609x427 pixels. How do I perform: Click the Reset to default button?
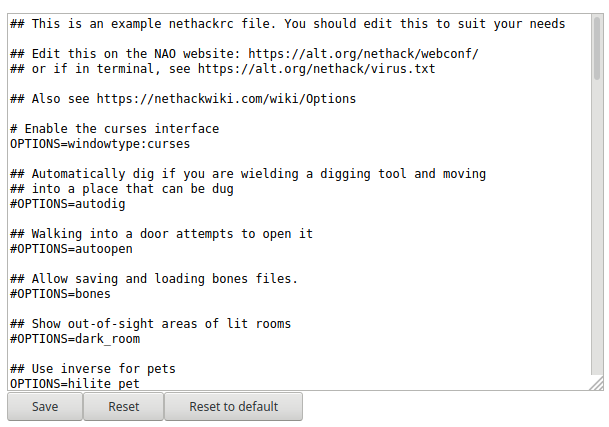[233, 407]
